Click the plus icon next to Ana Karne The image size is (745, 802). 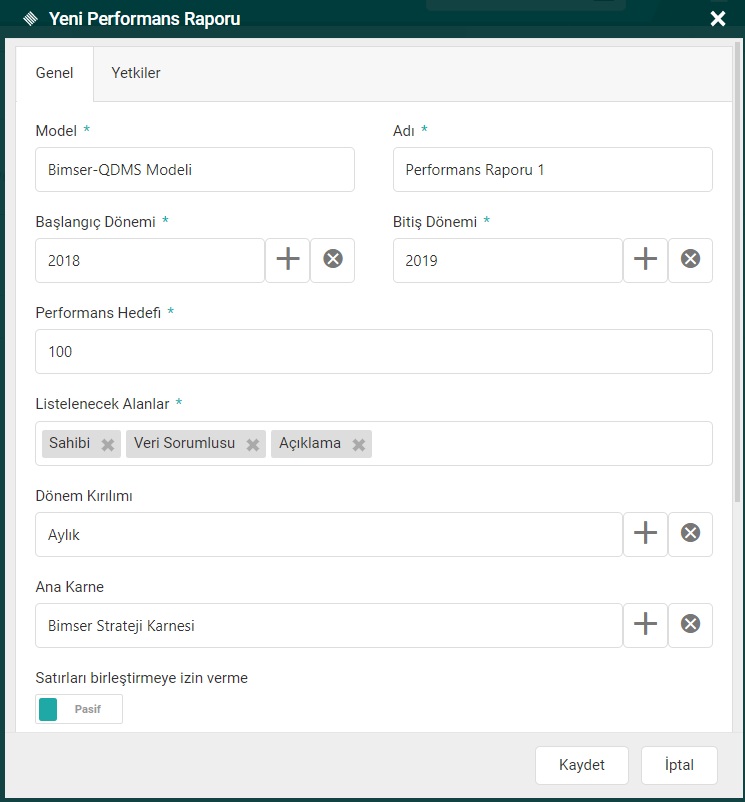(646, 625)
